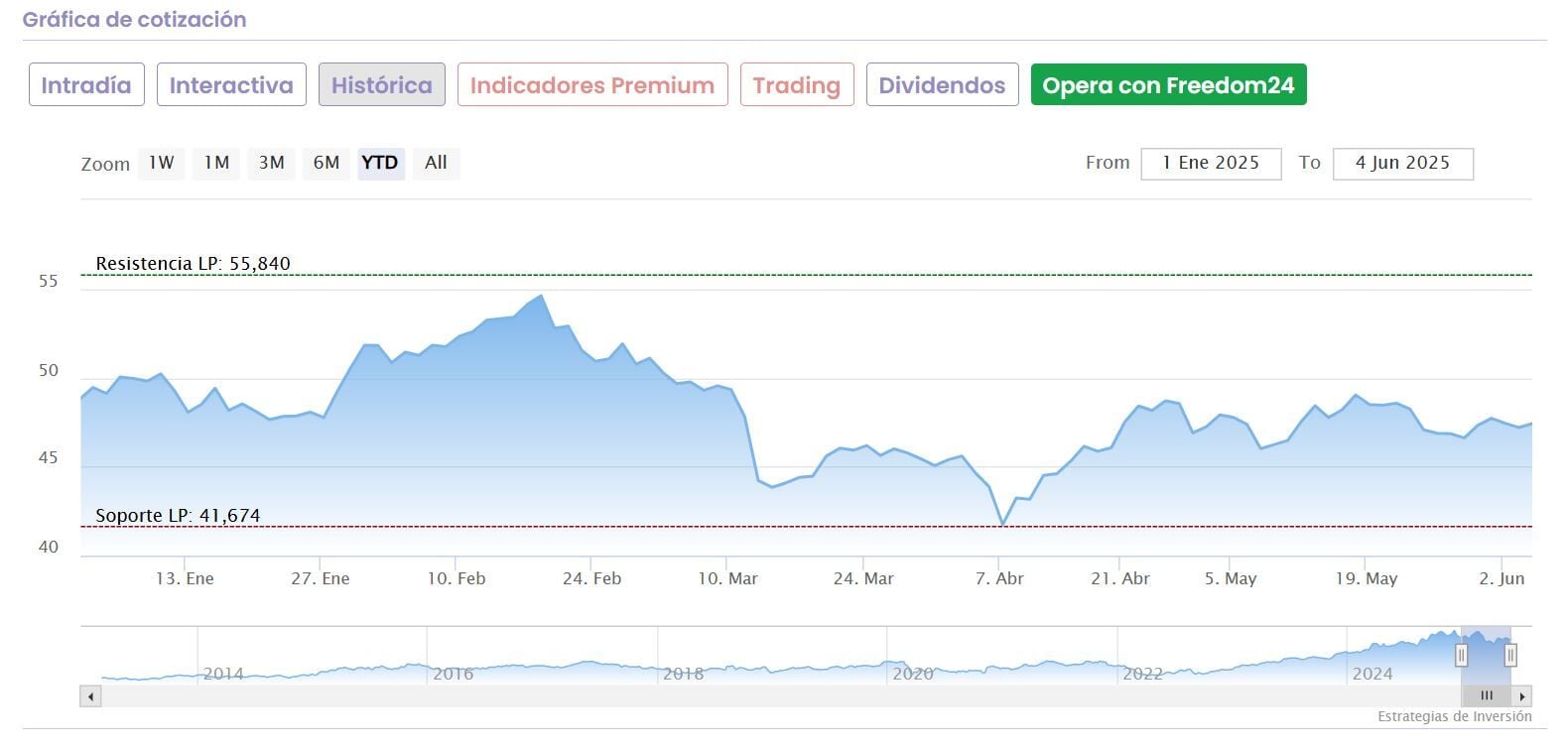Select the Histórica tab

(x=381, y=85)
